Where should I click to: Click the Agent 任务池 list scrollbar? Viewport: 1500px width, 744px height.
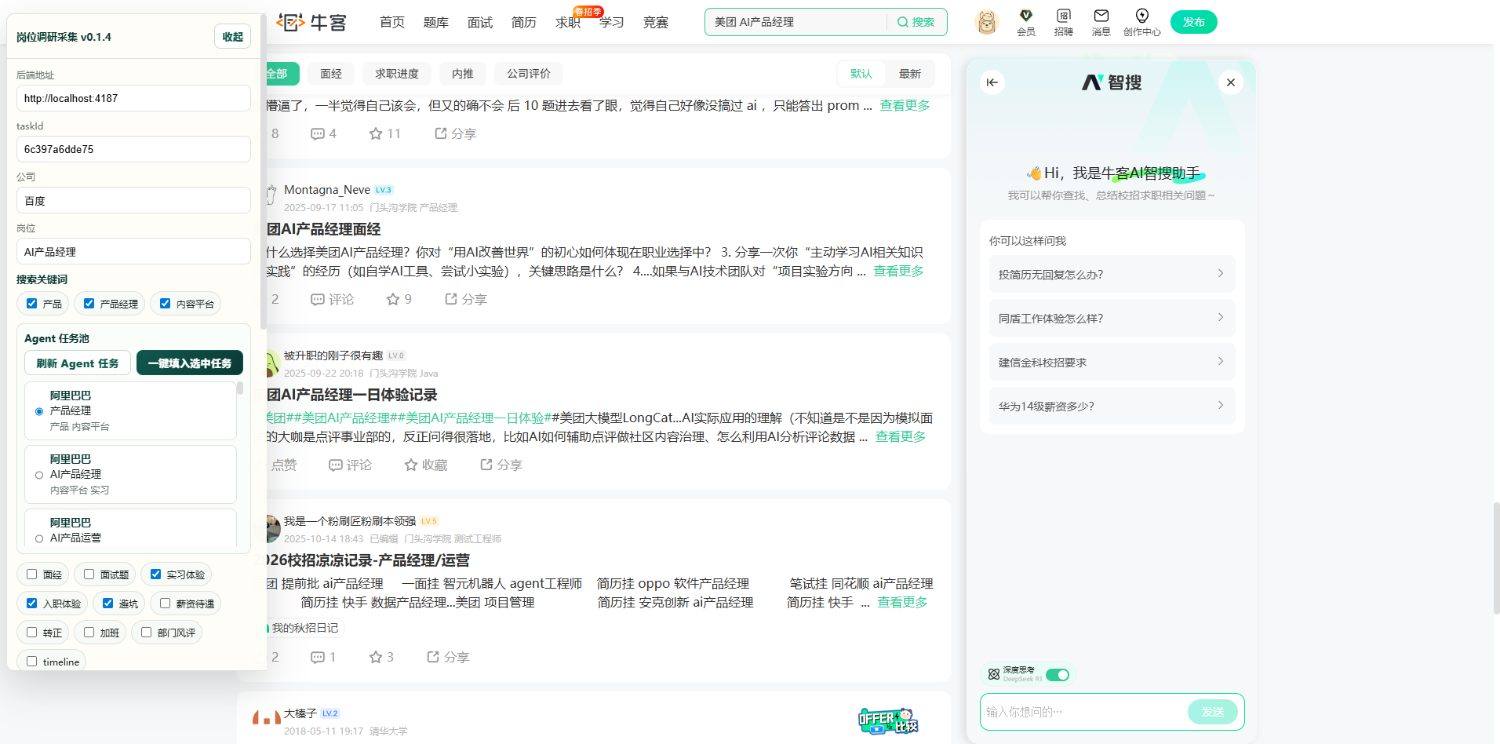coord(240,388)
